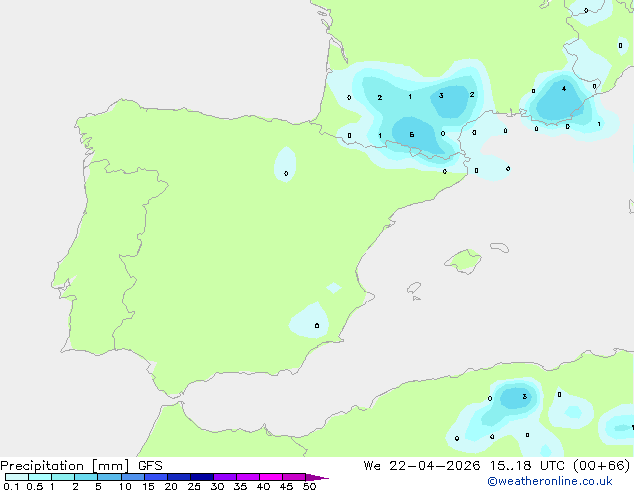The image size is (634, 490).
Task: Click the '4' rainfall value in southeast France
Action: pos(564,89)
